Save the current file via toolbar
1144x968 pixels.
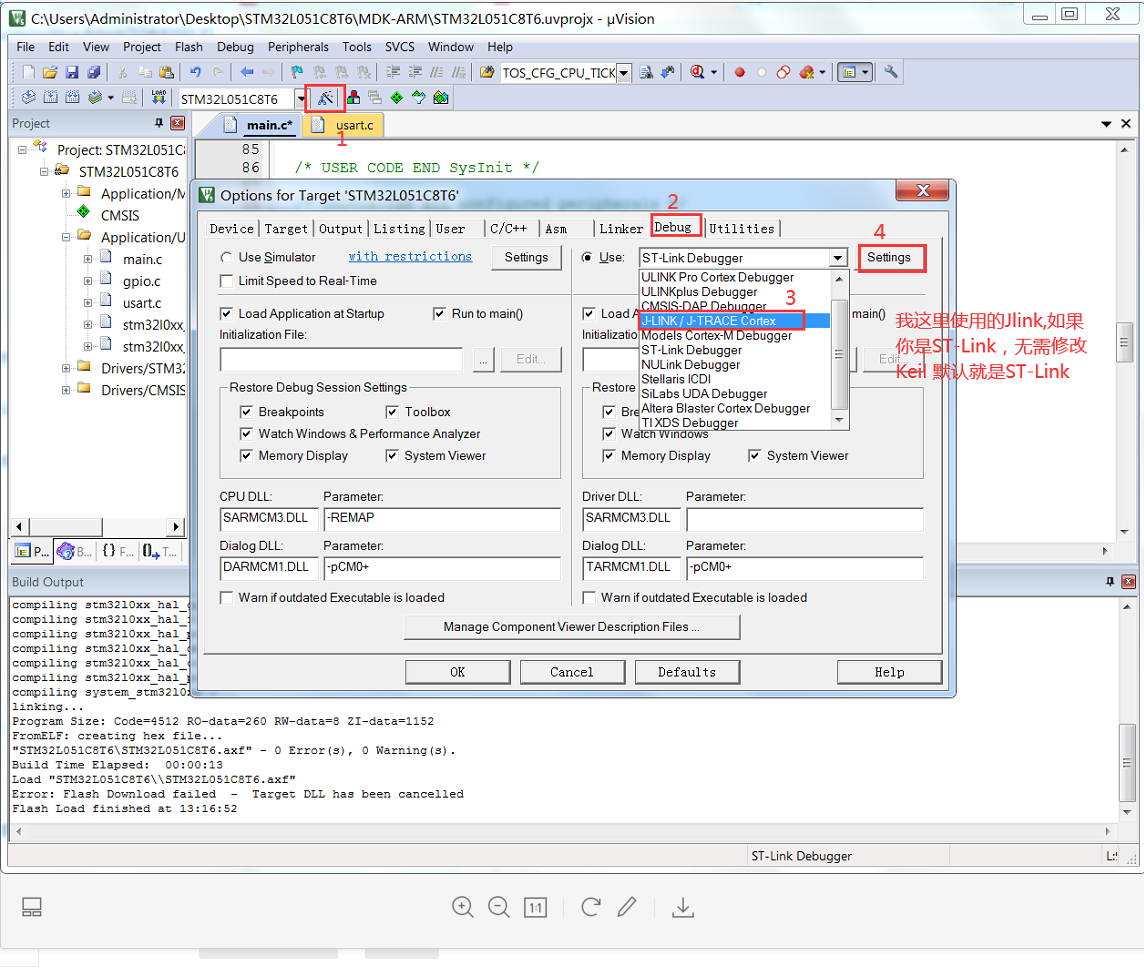point(72,72)
